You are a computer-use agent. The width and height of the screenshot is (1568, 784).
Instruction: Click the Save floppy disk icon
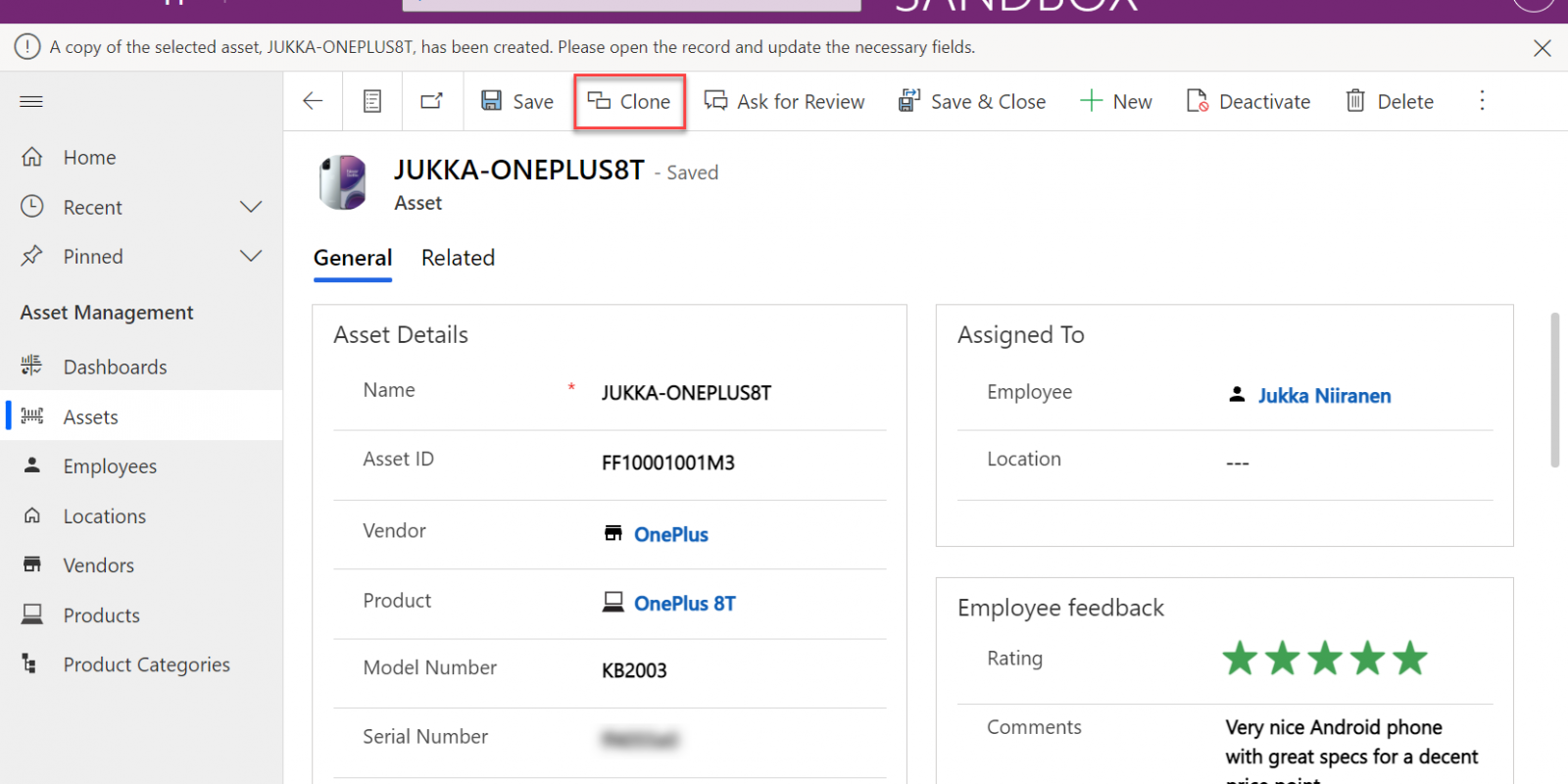491,101
